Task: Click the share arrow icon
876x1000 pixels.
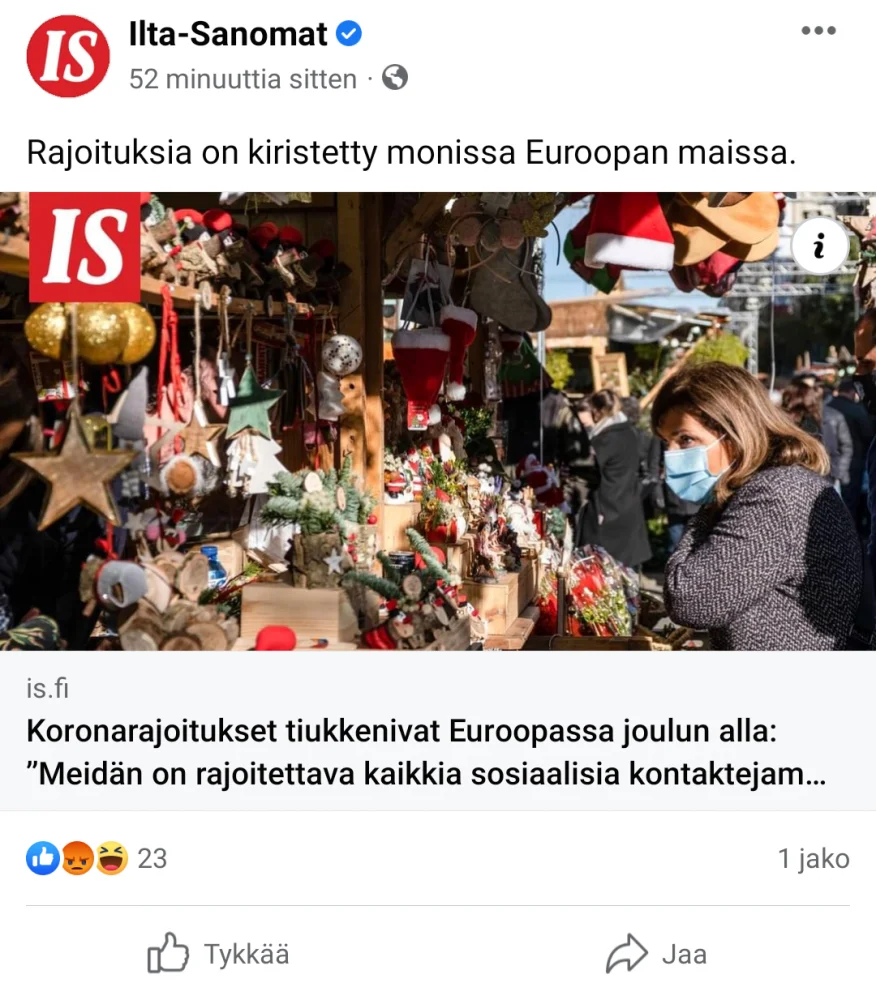Action: (x=627, y=953)
